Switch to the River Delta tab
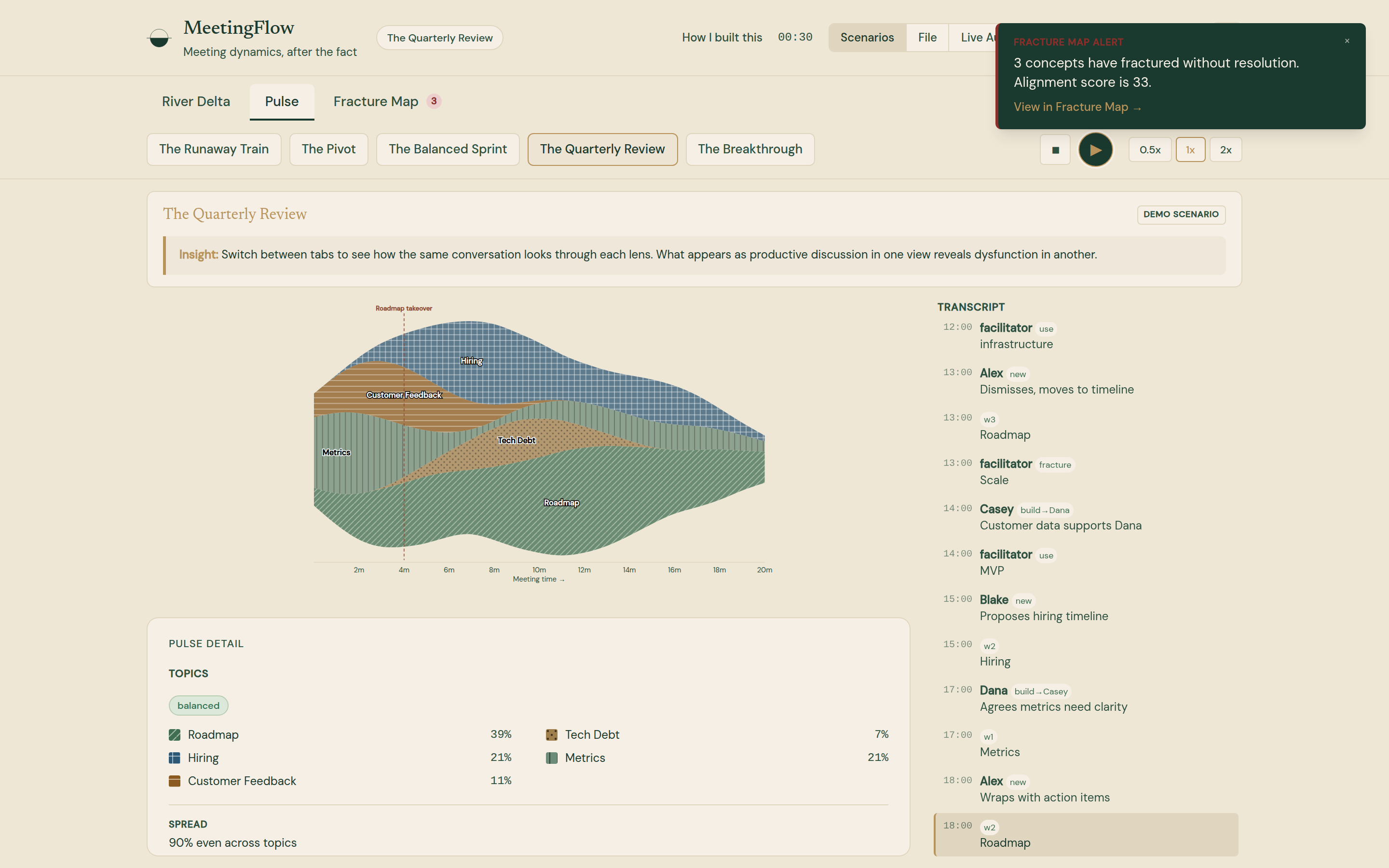The width and height of the screenshot is (1389, 868). pyautogui.click(x=196, y=102)
